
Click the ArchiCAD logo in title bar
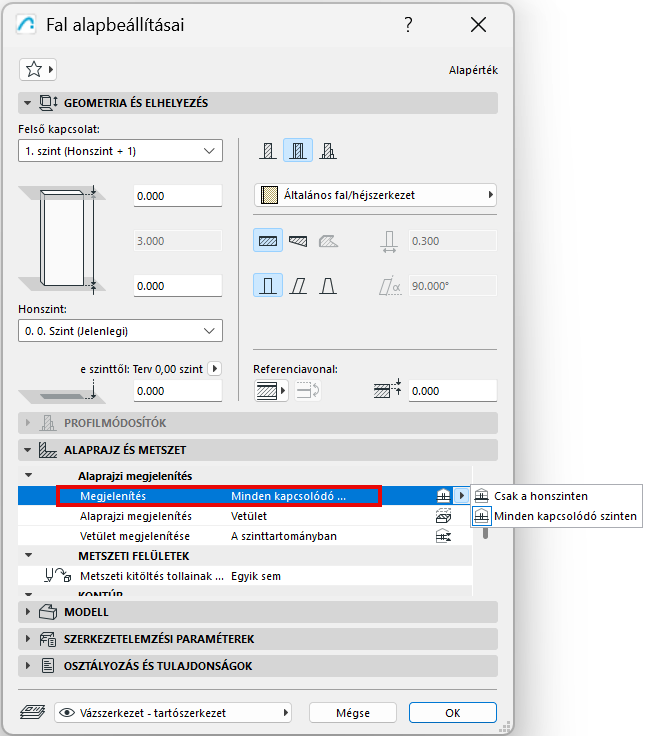pos(26,24)
